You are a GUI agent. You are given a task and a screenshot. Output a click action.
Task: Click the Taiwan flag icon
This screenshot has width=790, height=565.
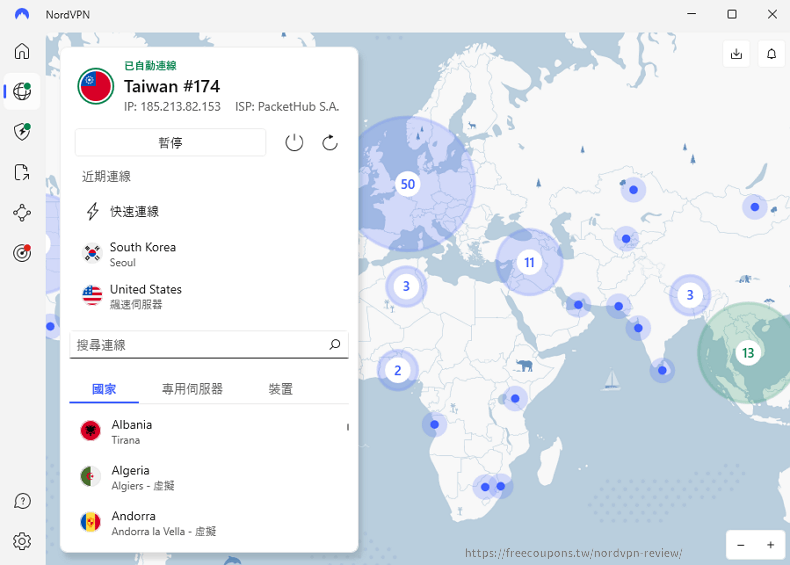click(96, 86)
